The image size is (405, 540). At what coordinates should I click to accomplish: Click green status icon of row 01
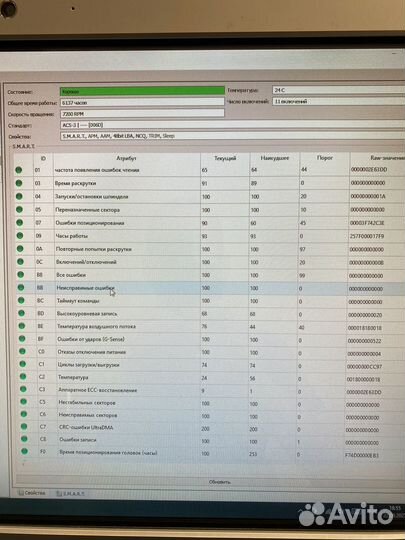[19, 170]
